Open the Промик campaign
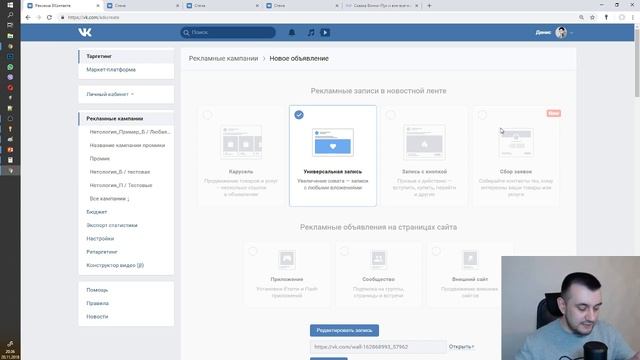 100,158
